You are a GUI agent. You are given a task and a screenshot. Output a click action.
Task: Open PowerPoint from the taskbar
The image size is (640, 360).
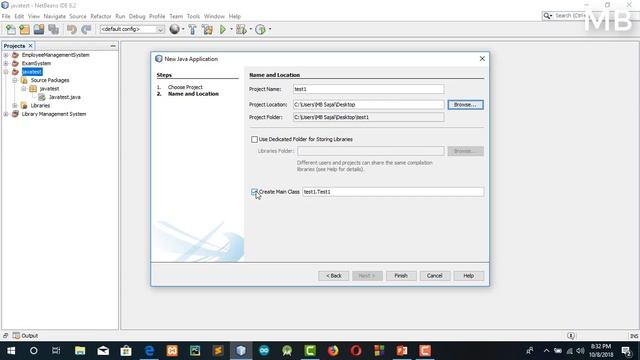click(x=402, y=351)
